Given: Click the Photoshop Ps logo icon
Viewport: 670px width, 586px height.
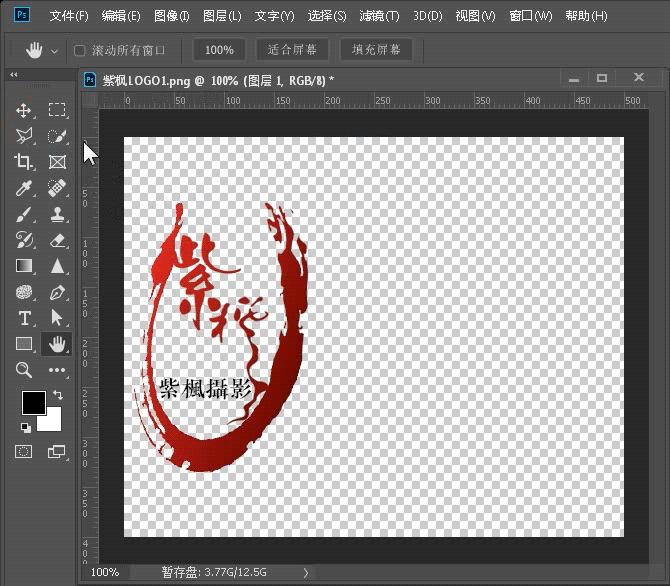Looking at the screenshot, I should [x=21, y=15].
